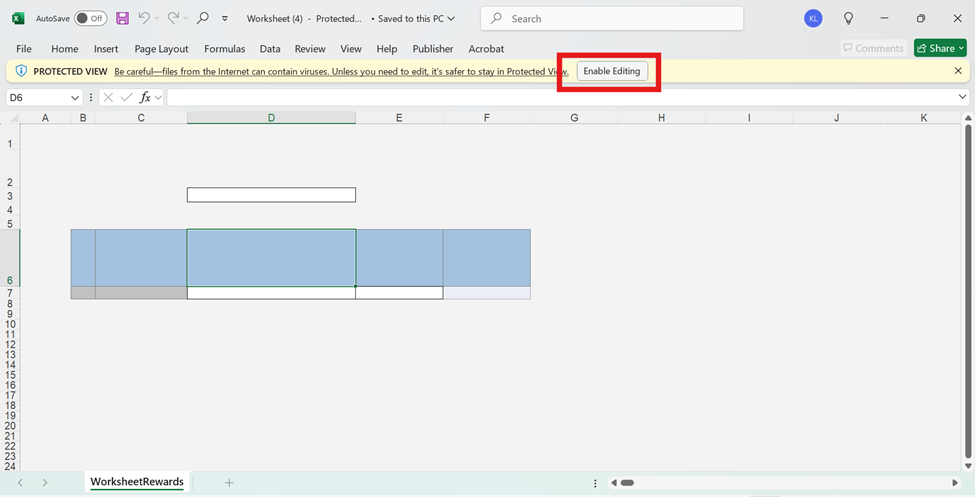Toggle the AutoSave switch
The width and height of the screenshot is (975, 497).
pyautogui.click(x=90, y=18)
